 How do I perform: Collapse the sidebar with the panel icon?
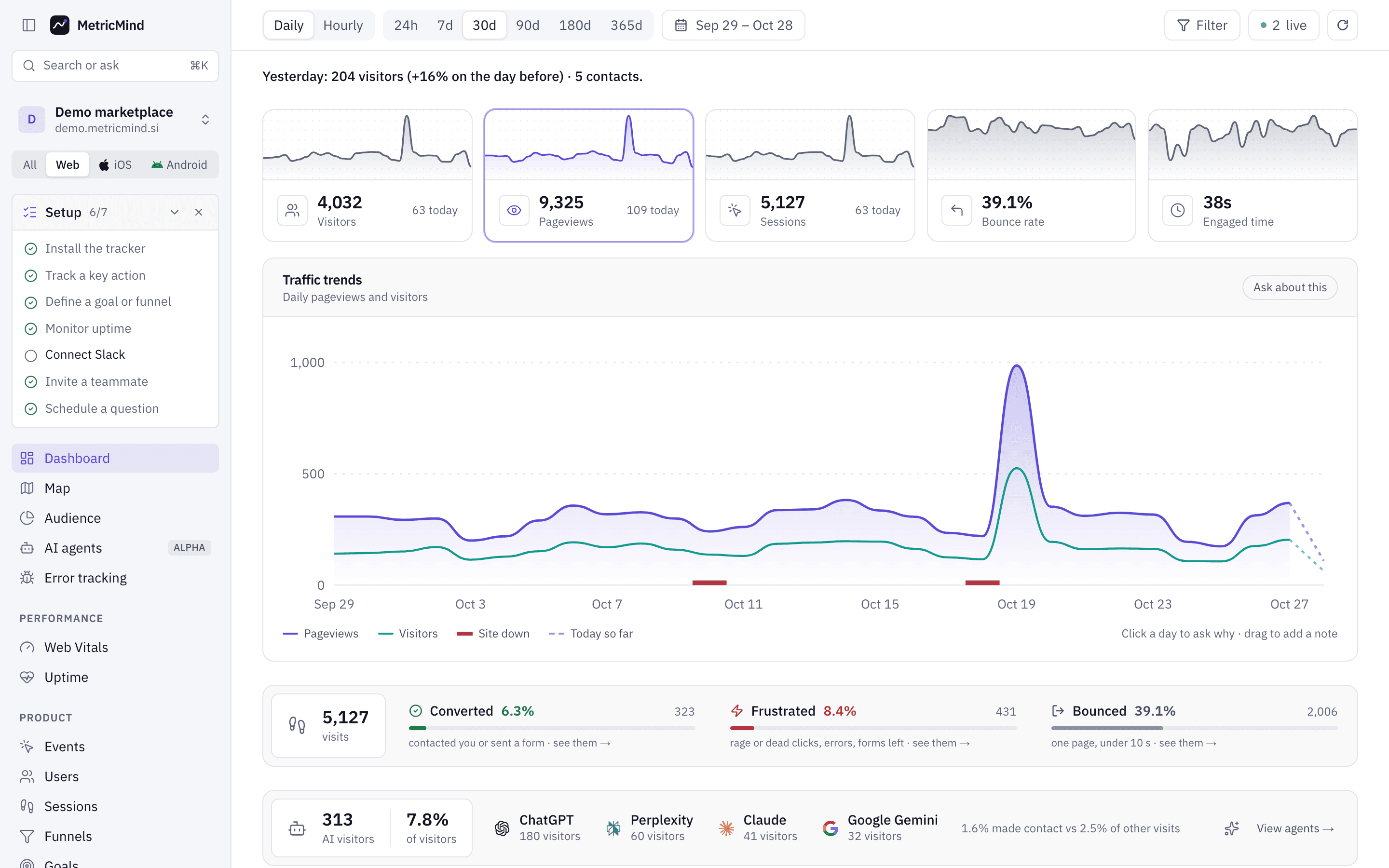[x=29, y=25]
